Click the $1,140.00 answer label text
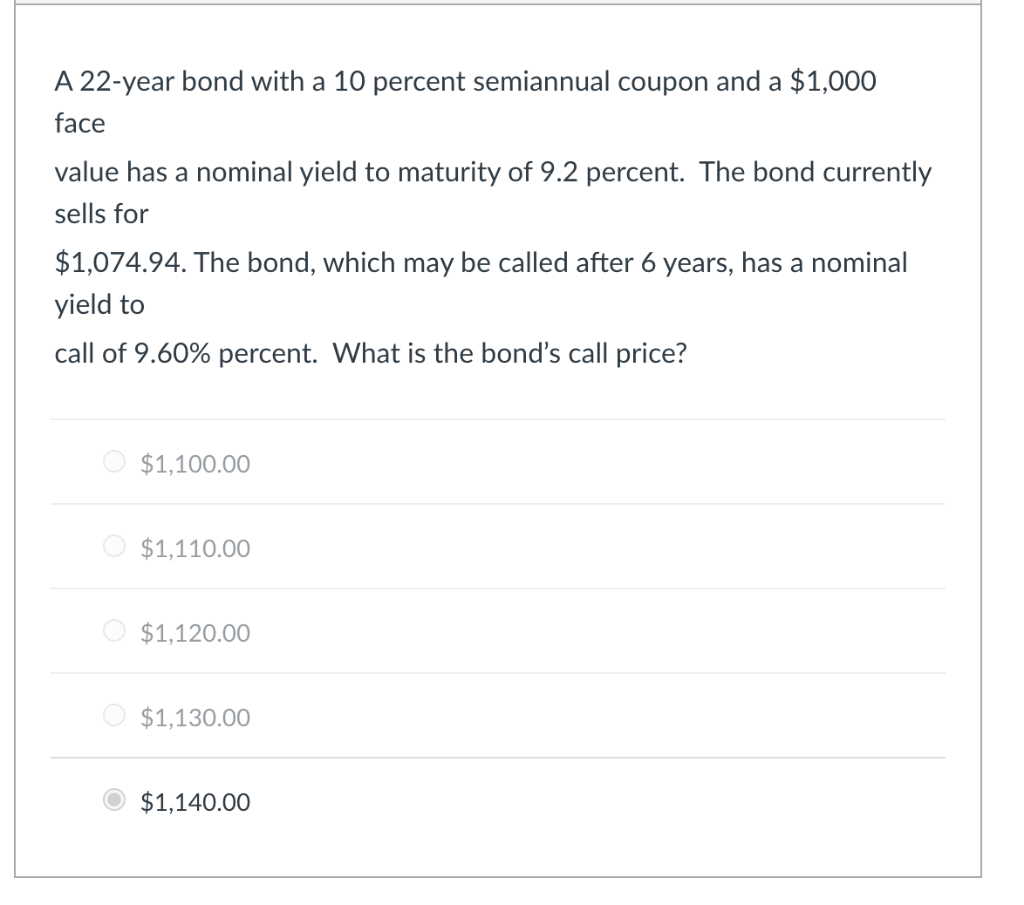 195,802
